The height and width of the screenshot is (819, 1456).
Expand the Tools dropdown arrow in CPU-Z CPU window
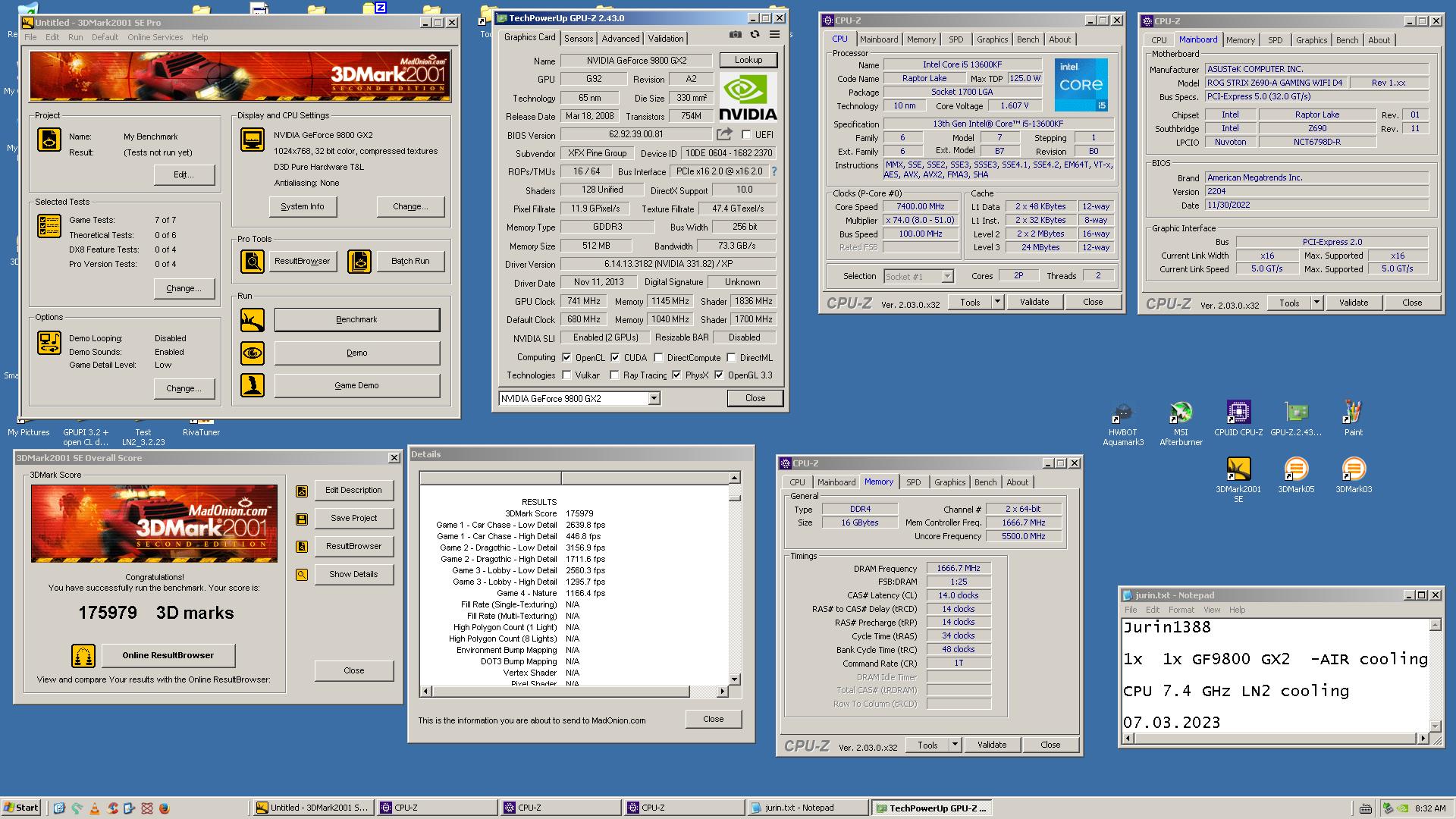click(x=997, y=302)
